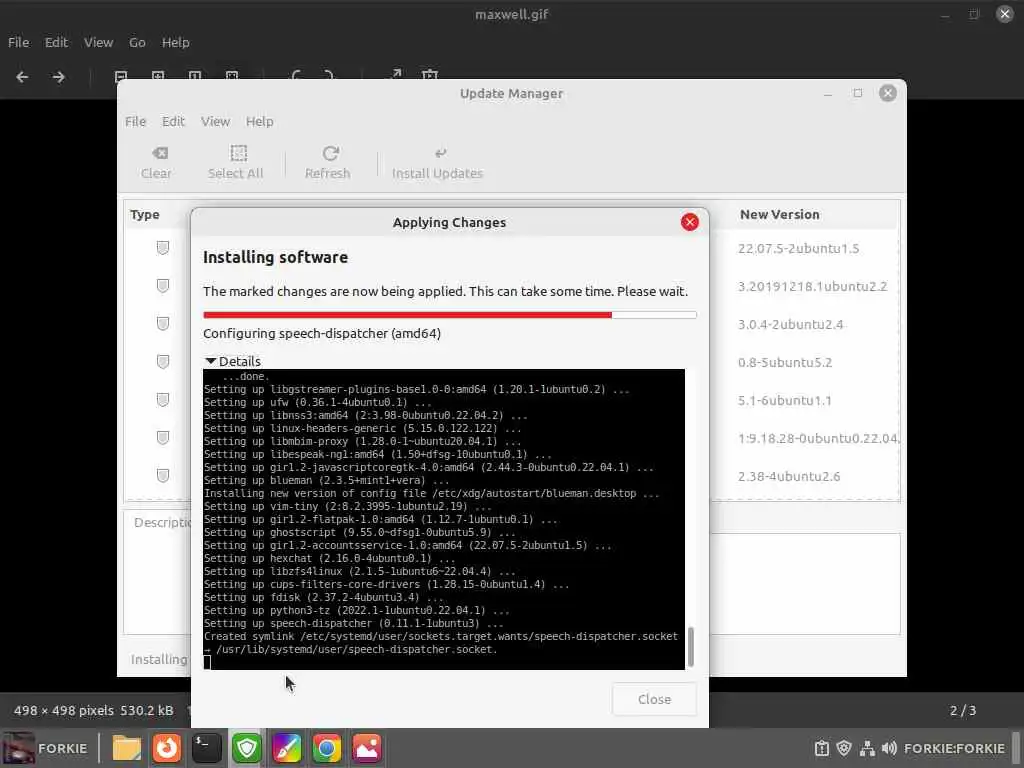Open Update Manager File menu
This screenshot has width=1024, height=768.
(x=136, y=121)
